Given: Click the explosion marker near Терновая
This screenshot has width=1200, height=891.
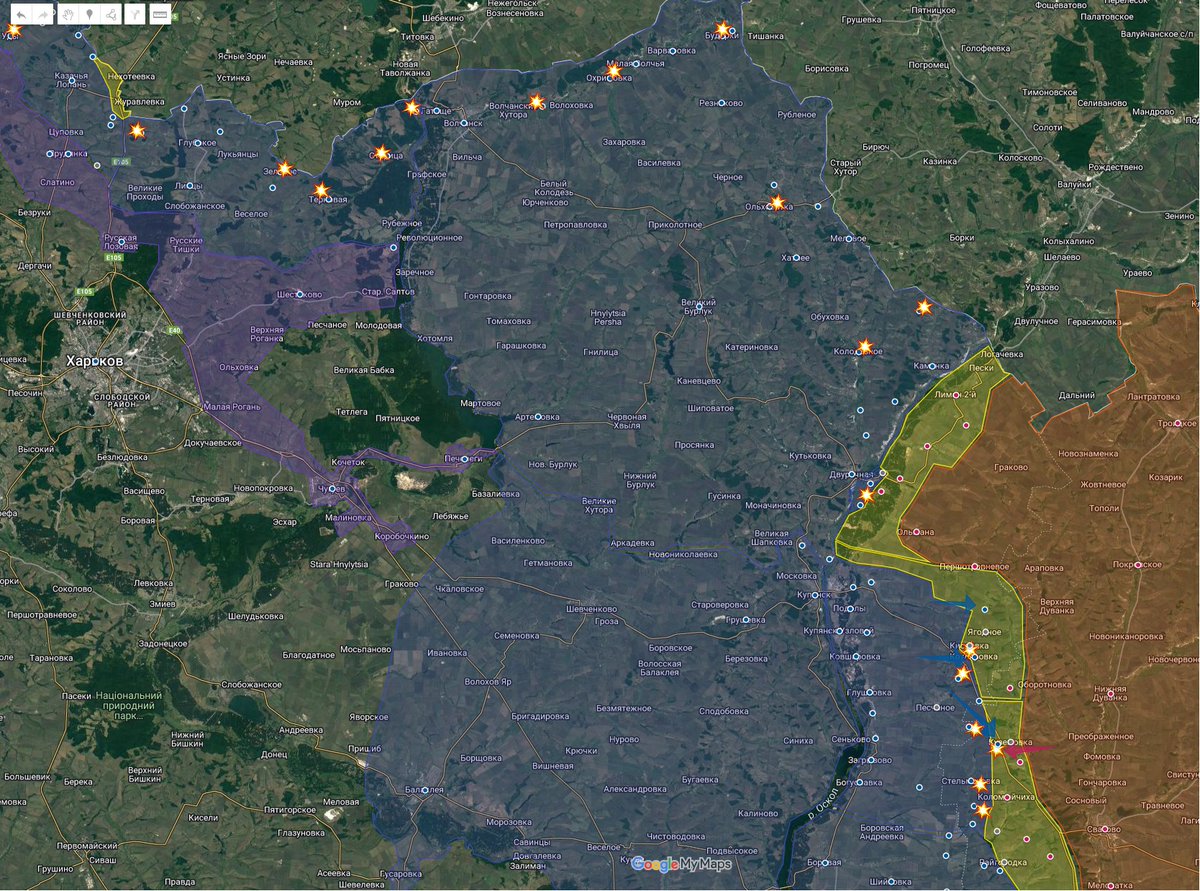Looking at the screenshot, I should pyautogui.click(x=321, y=190).
